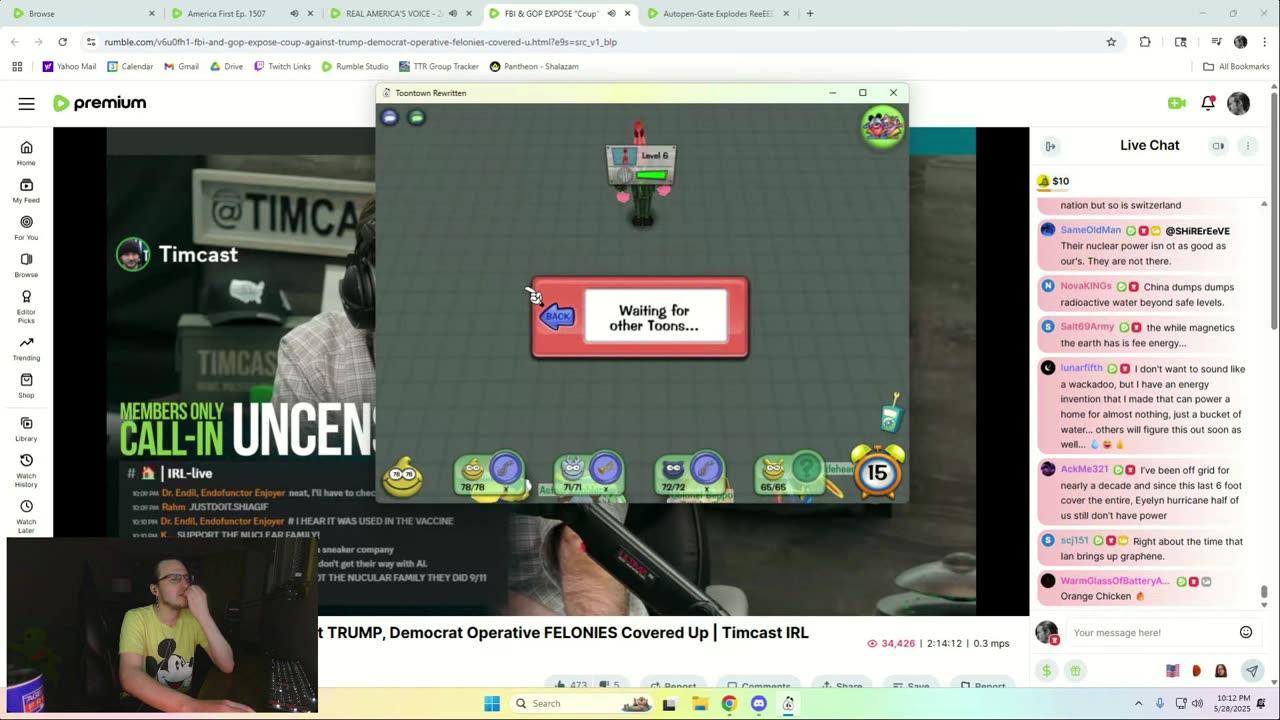Viewport: 1280px width, 720px height.
Task: Send the chat message arrow button
Action: click(1251, 670)
